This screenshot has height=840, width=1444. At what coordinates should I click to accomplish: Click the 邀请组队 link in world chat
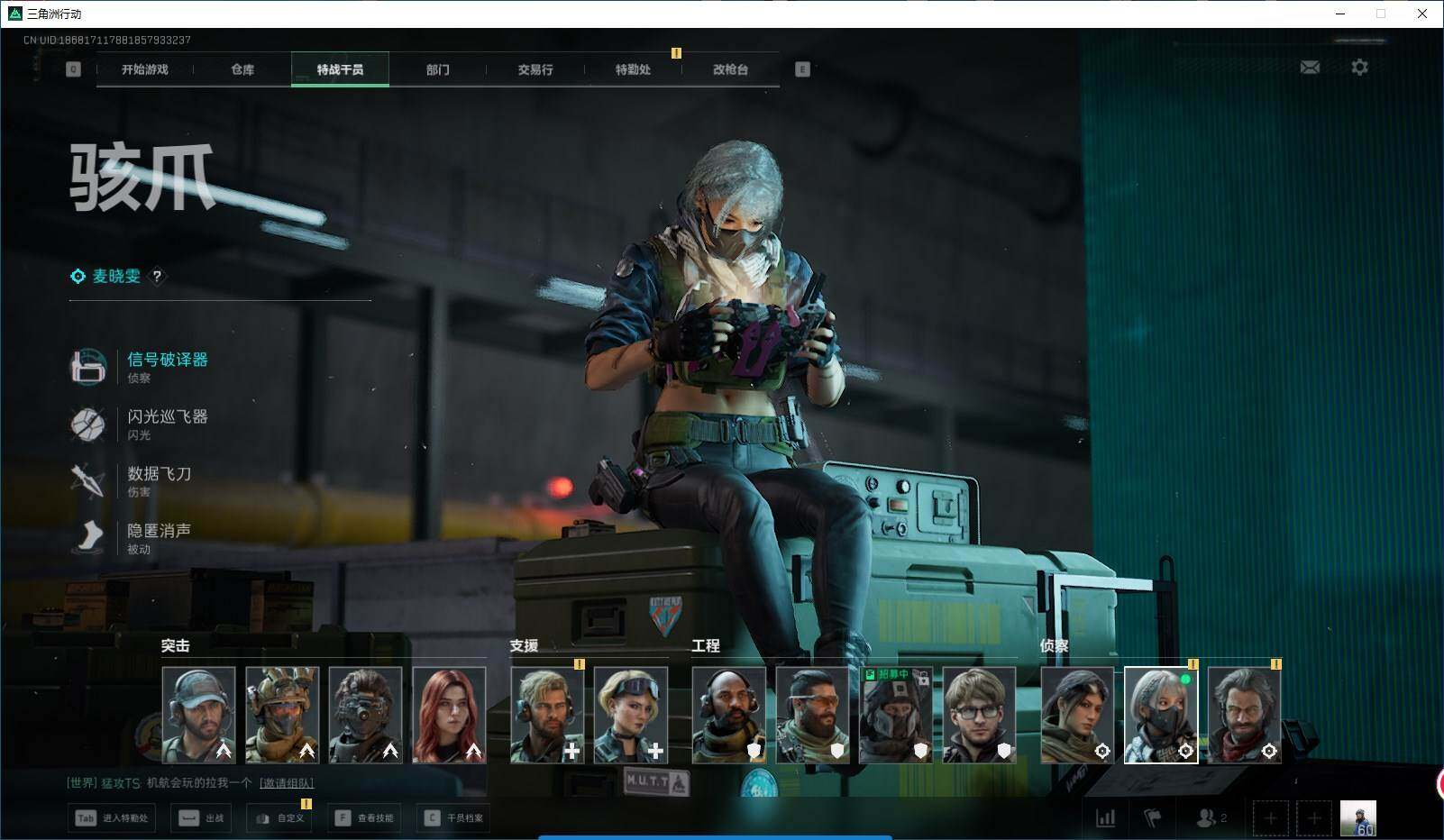287,783
